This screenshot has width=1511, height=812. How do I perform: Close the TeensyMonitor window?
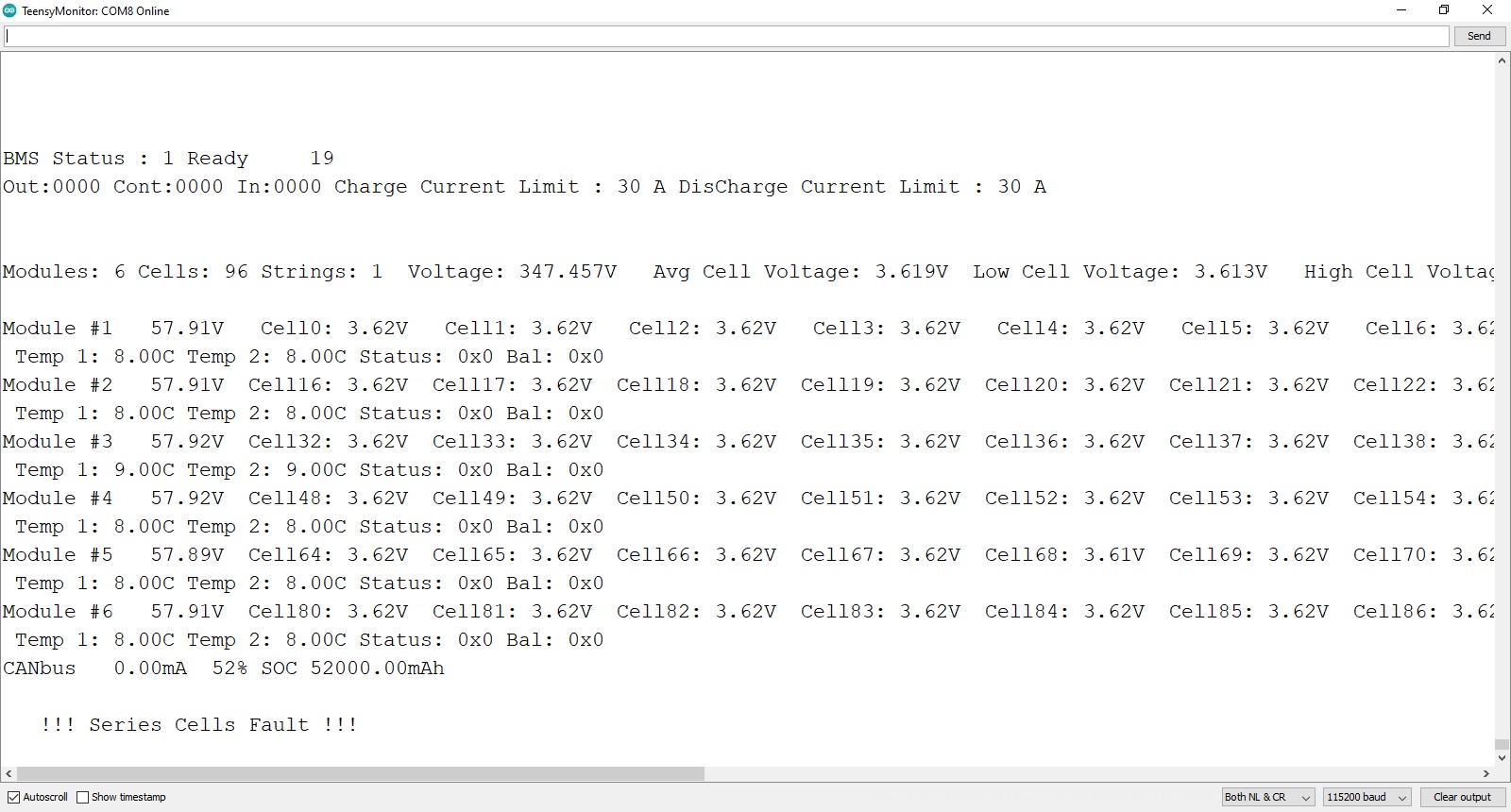pyautogui.click(x=1487, y=10)
